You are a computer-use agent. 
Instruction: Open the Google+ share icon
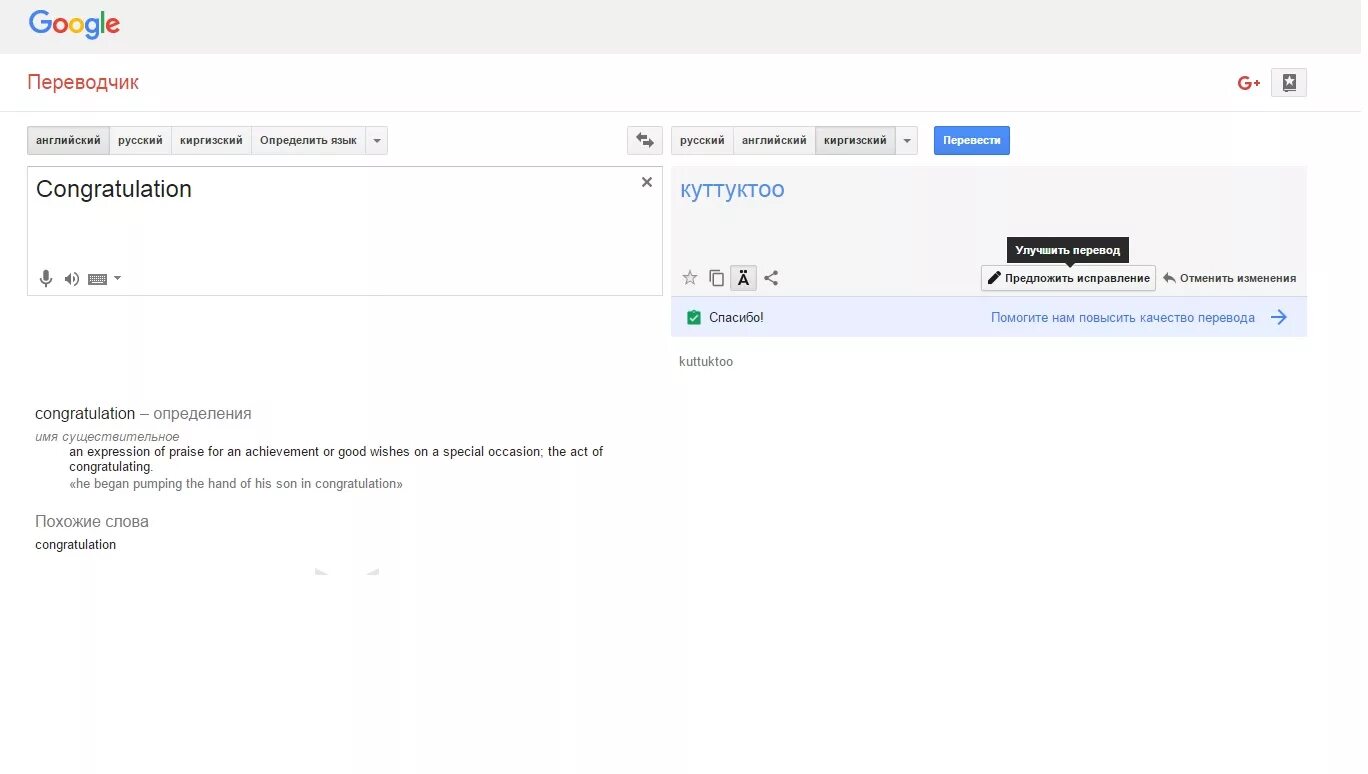coord(1249,83)
